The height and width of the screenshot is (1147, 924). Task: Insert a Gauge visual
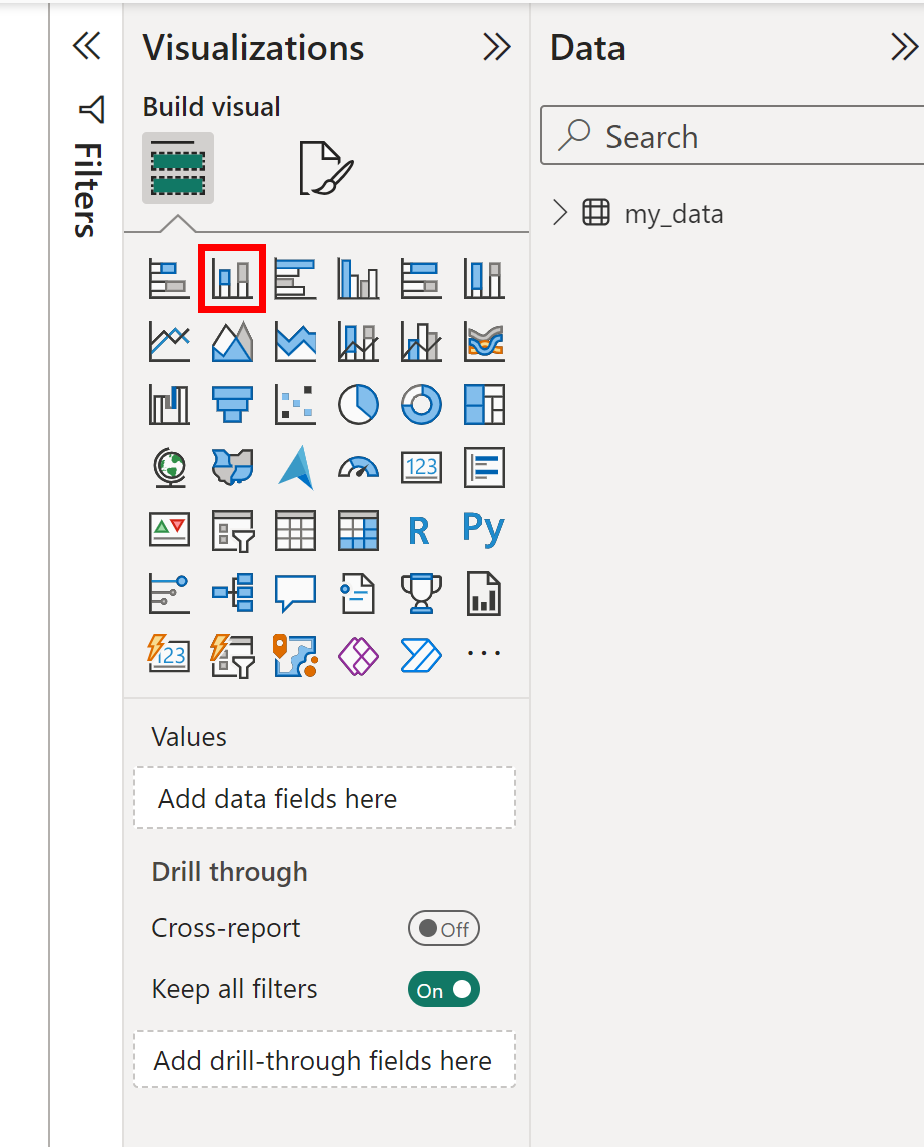pos(358,467)
